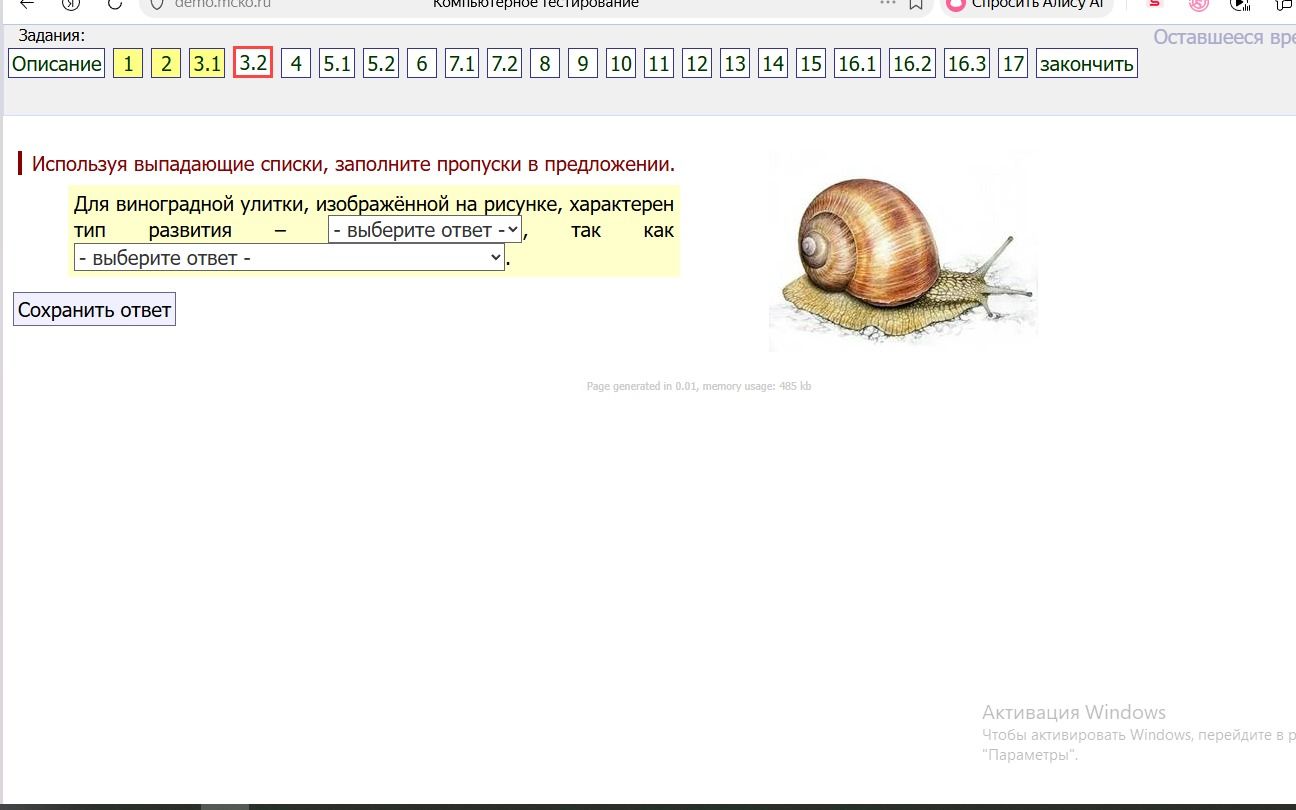Go to task 15
This screenshot has height=810, width=1296.
pyautogui.click(x=811, y=64)
